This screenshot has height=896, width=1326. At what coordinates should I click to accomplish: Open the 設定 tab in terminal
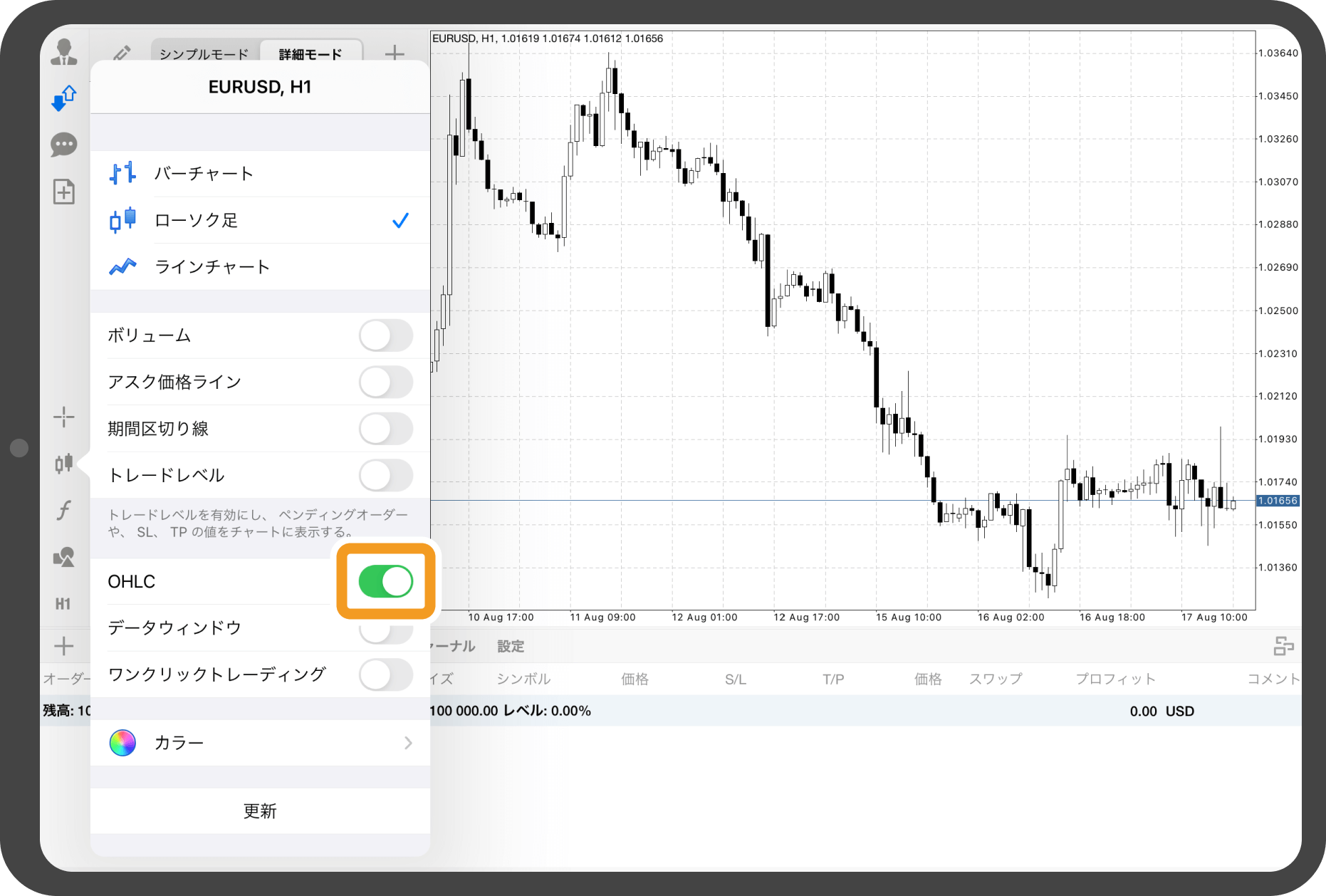click(x=511, y=646)
